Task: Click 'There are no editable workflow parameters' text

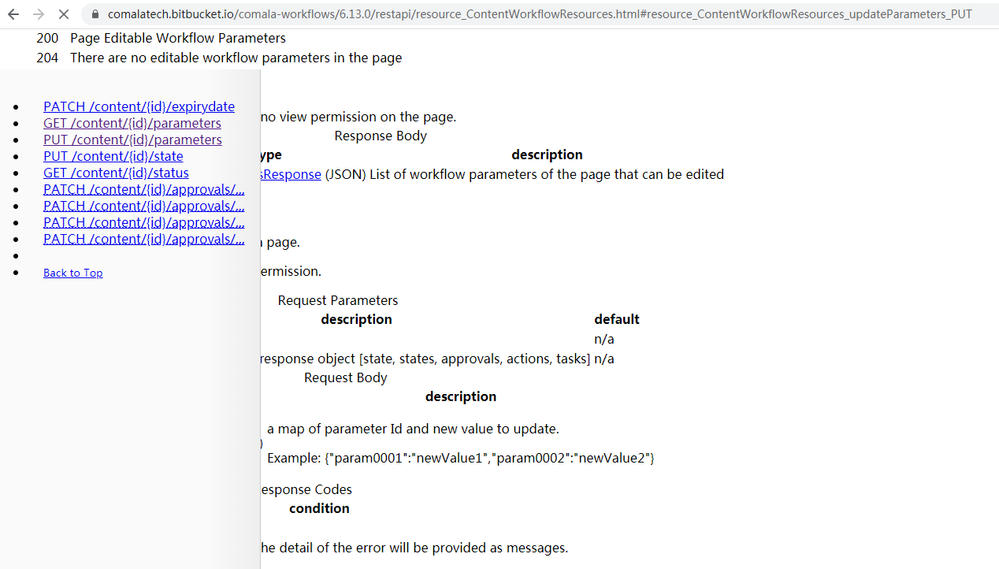Action: [236, 58]
